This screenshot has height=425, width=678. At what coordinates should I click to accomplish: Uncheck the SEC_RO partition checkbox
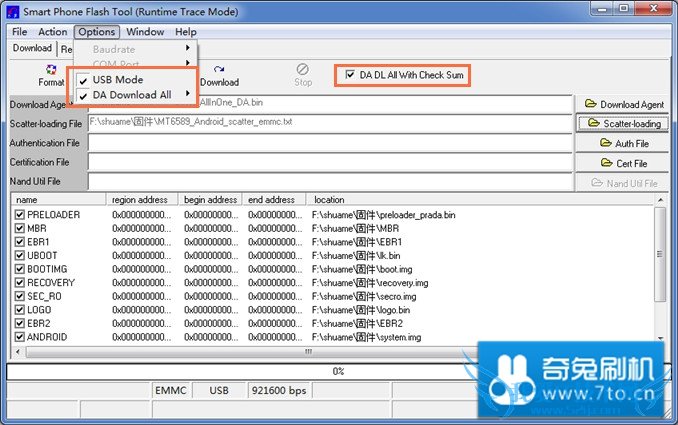tap(19, 296)
